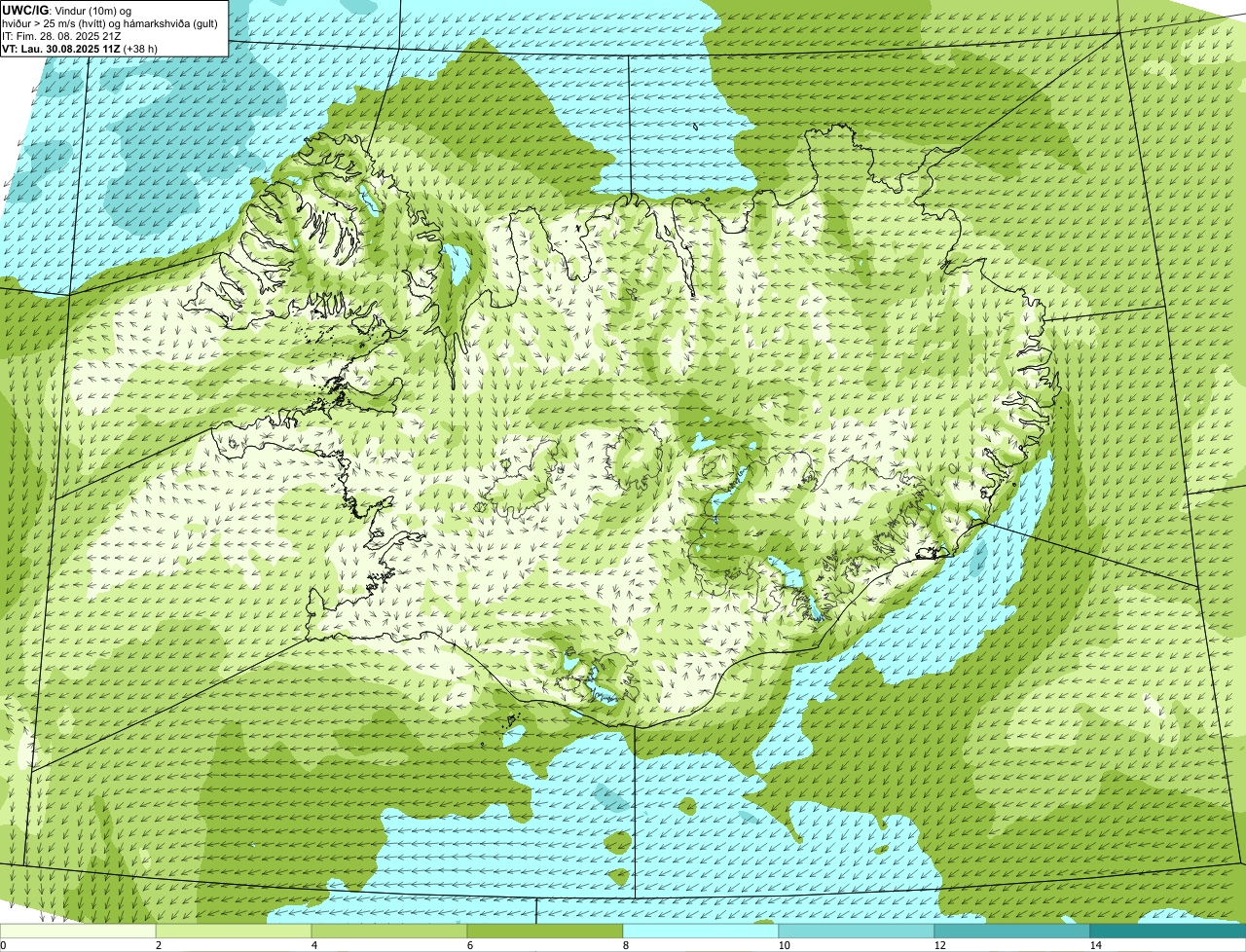Click the 'UWC/IG: Vindur (10m) og' title line
Viewport: 1246px width, 952px height.
point(67,10)
